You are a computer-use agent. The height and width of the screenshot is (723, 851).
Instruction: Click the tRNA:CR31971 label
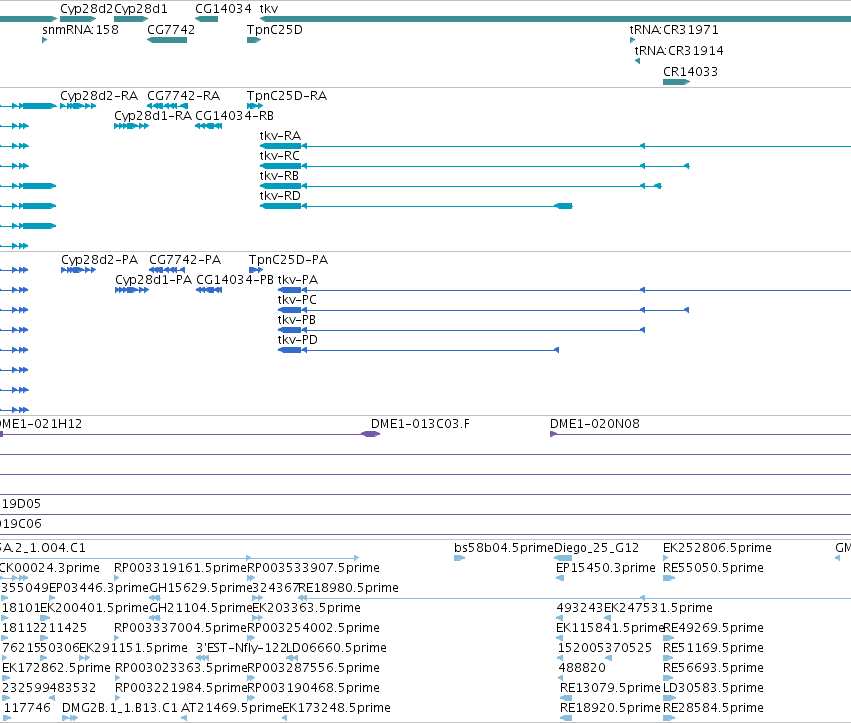point(674,29)
